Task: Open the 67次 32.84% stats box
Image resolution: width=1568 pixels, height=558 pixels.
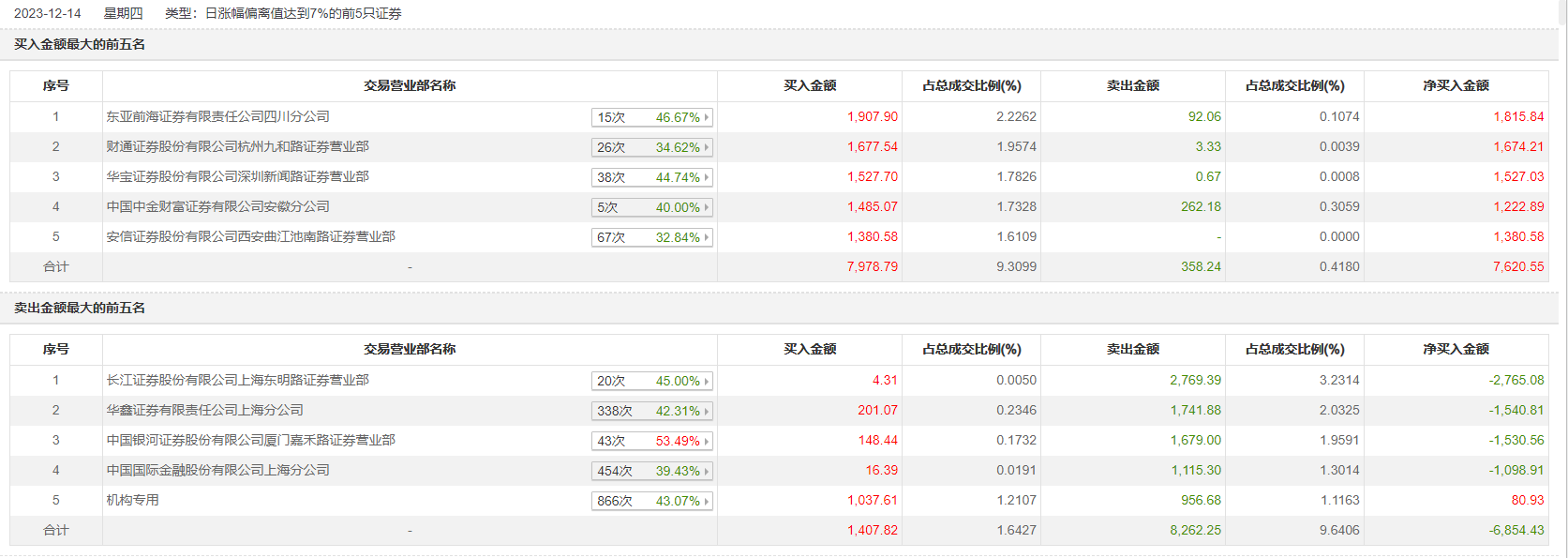Action: pos(652,237)
